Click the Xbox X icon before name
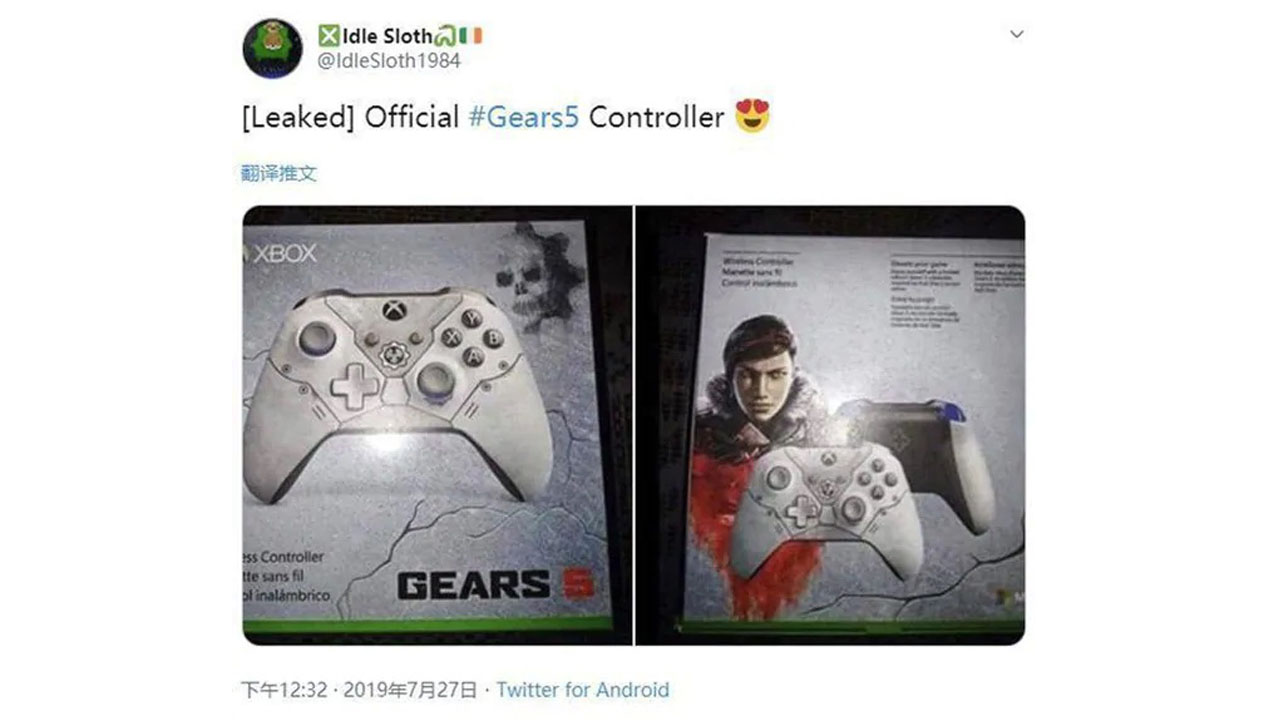This screenshot has height=720, width=1280. coord(329,36)
